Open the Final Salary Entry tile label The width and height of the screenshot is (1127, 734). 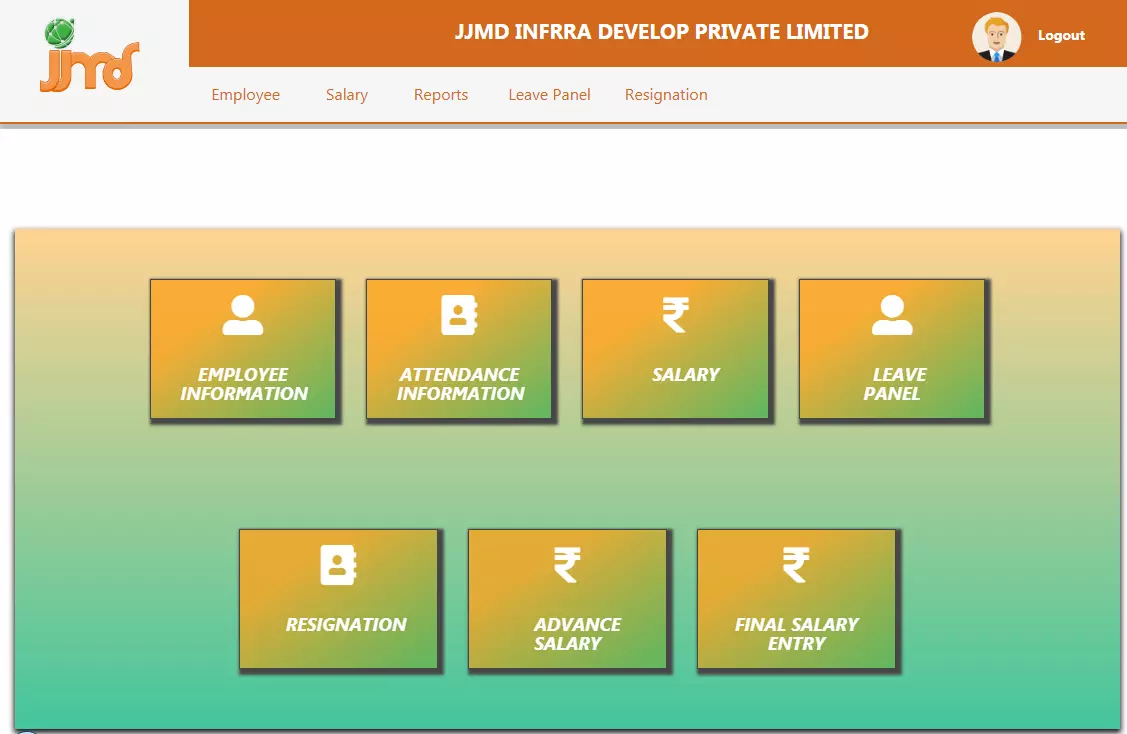(796, 634)
